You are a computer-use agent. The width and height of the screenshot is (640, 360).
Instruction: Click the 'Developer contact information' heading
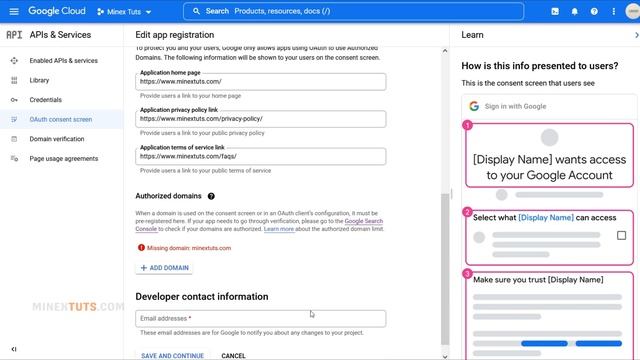pos(202,297)
